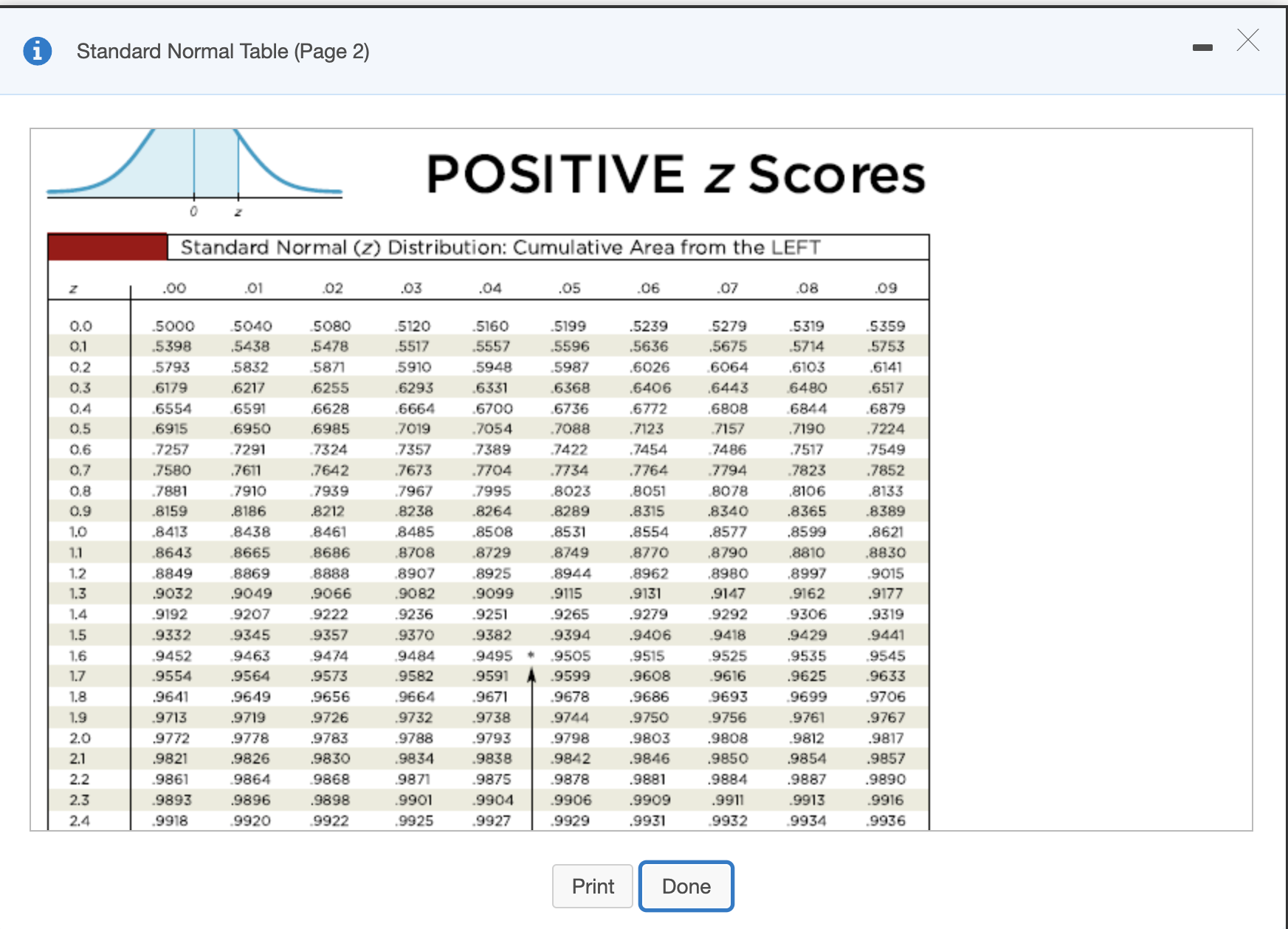This screenshot has width=1288, height=929.
Task: Click the value .9750 in row 1.9
Action: [649, 717]
